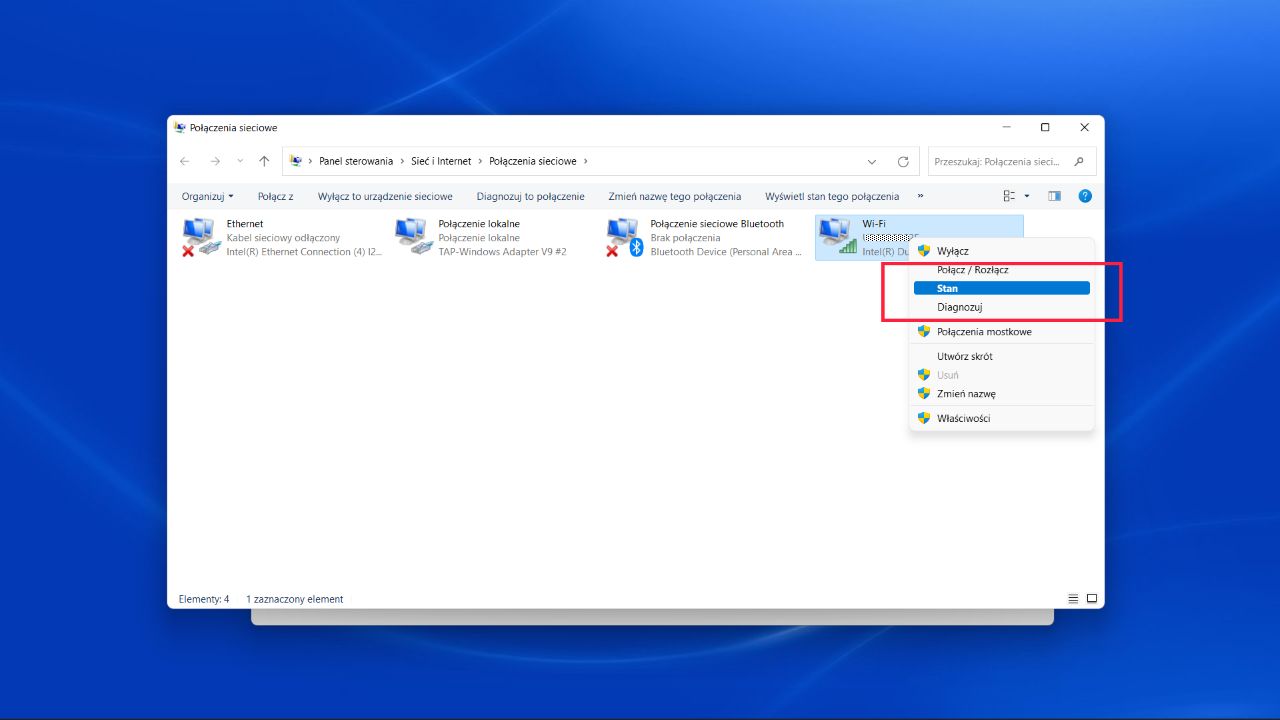Show the preview pane using its toolbar icon
Image resolution: width=1280 pixels, height=720 pixels.
(1053, 196)
